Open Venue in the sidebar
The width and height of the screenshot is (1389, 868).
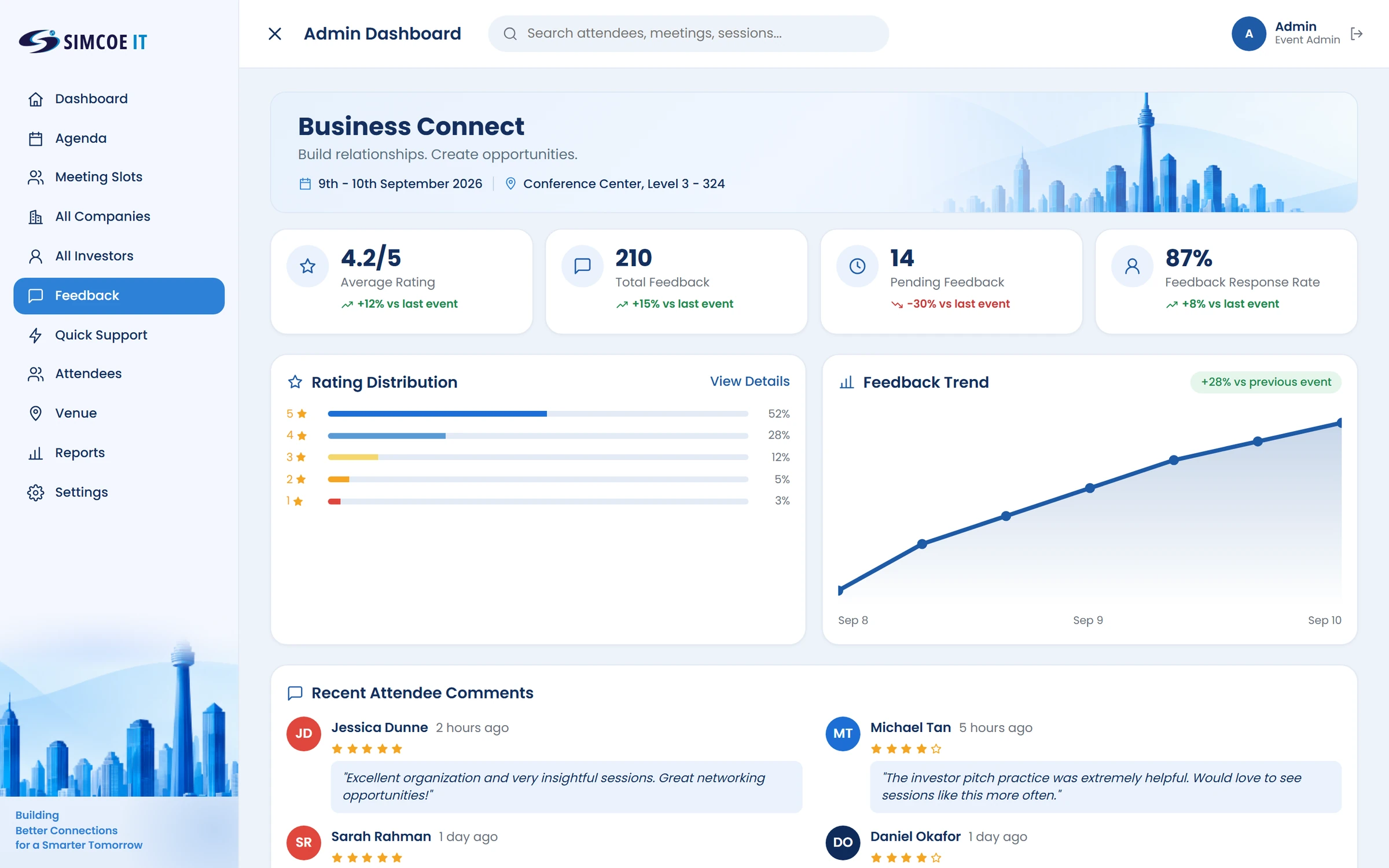pyautogui.click(x=119, y=413)
